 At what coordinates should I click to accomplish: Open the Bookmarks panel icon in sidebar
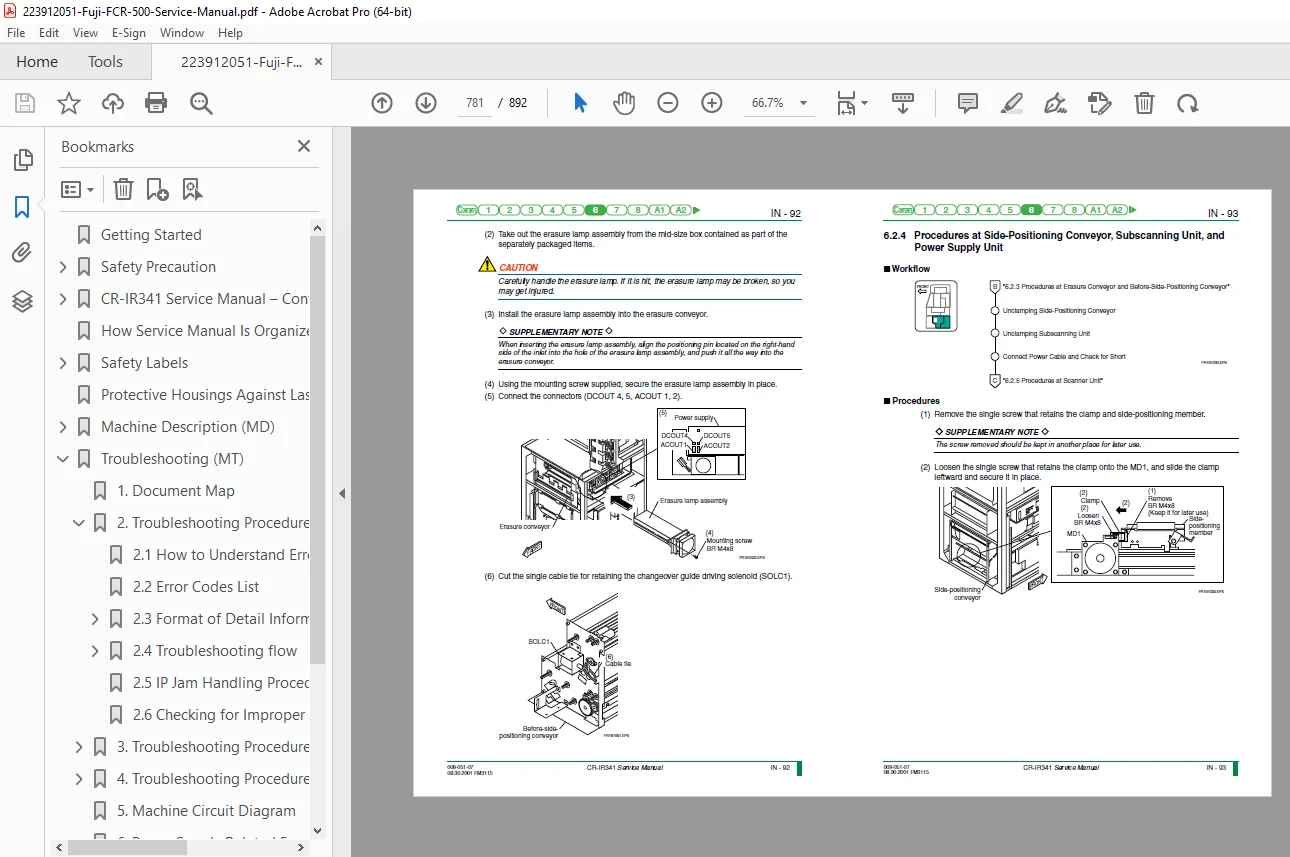tap(22, 207)
